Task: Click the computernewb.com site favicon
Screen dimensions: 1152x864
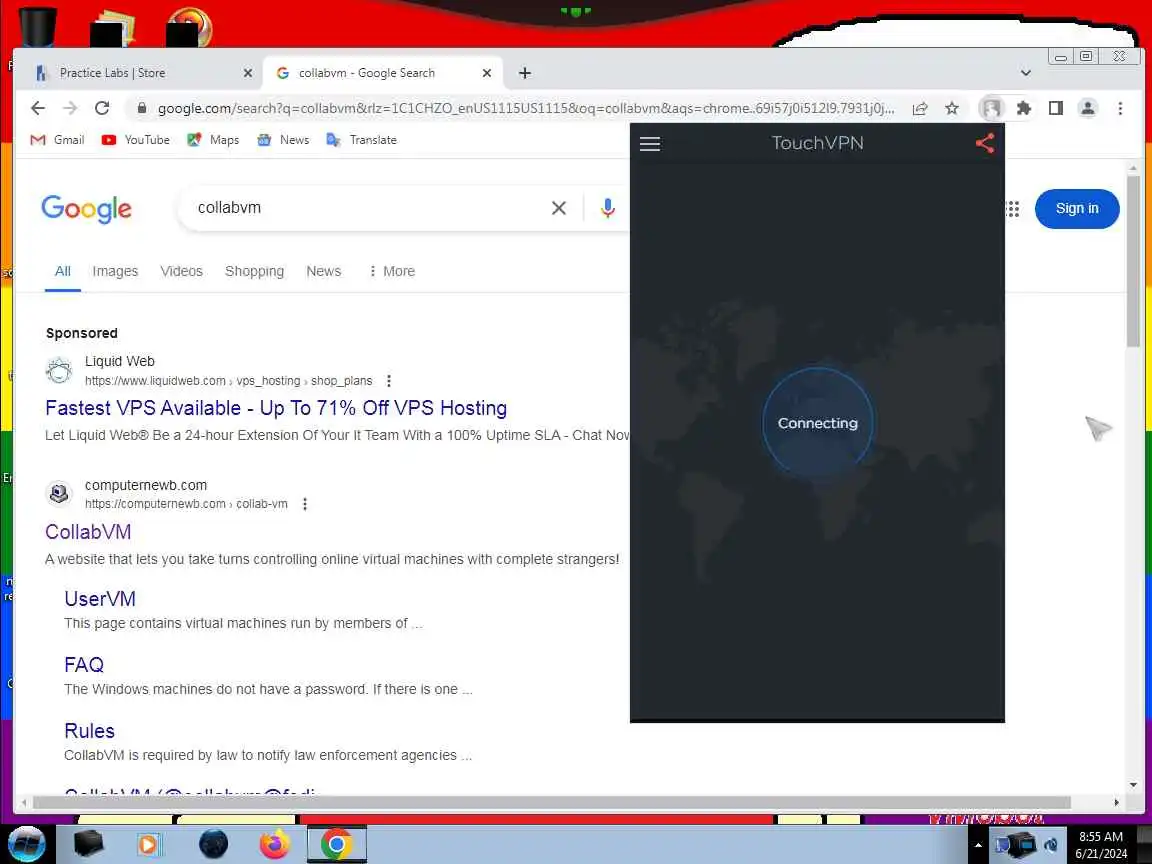Action: (59, 494)
